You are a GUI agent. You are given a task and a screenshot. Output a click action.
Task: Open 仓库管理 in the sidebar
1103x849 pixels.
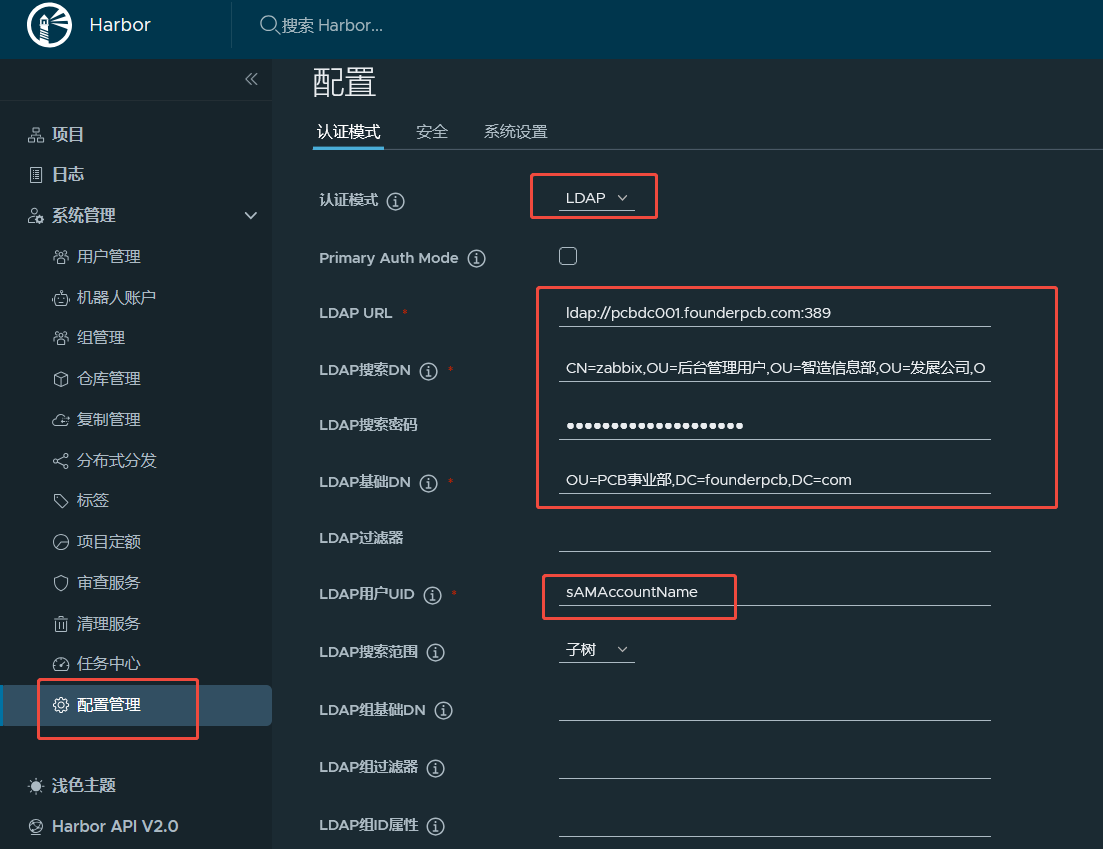click(108, 379)
